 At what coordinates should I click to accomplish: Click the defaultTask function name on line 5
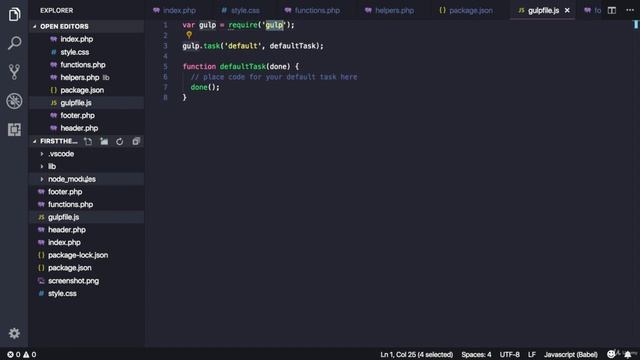pyautogui.click(x=243, y=66)
